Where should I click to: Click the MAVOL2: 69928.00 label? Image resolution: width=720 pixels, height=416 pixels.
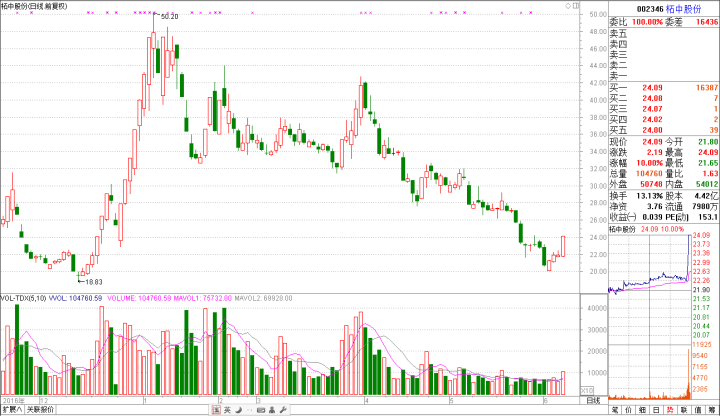(263, 298)
